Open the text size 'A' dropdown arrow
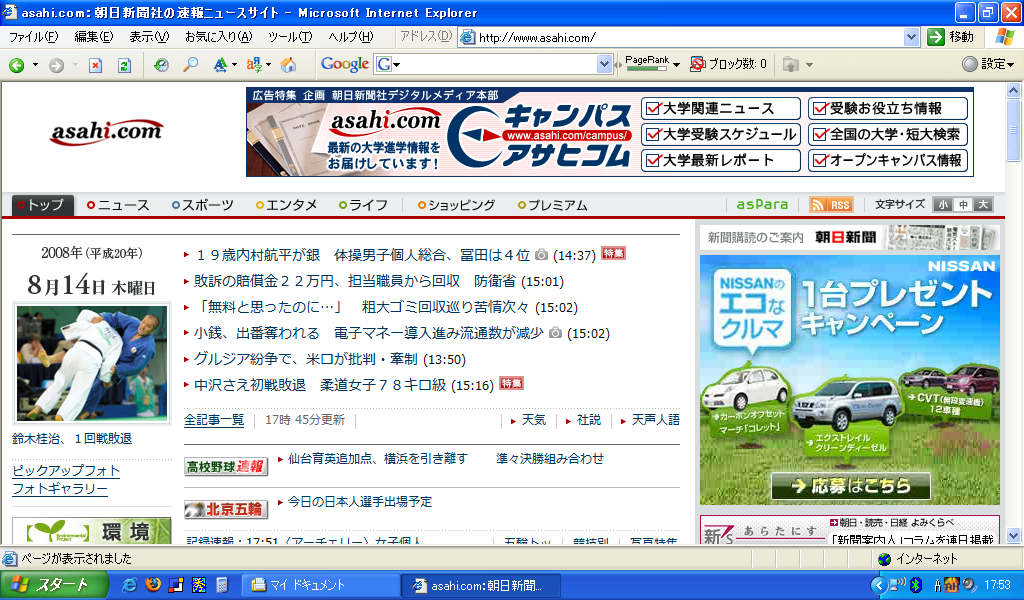The image size is (1024, 600). pyautogui.click(x=234, y=65)
